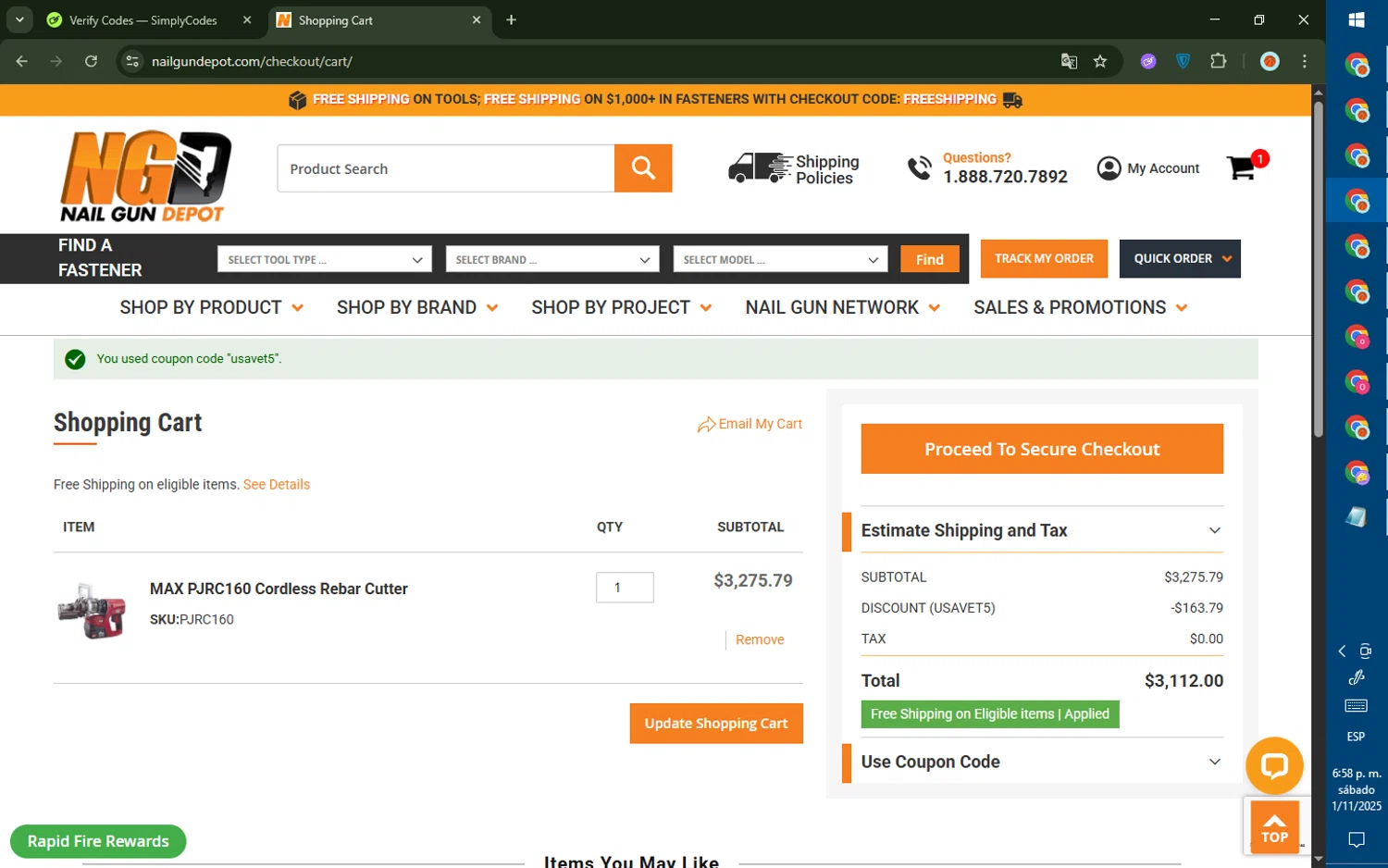Open the Shop By Product menu
This screenshot has height=868, width=1388.
coord(211,307)
